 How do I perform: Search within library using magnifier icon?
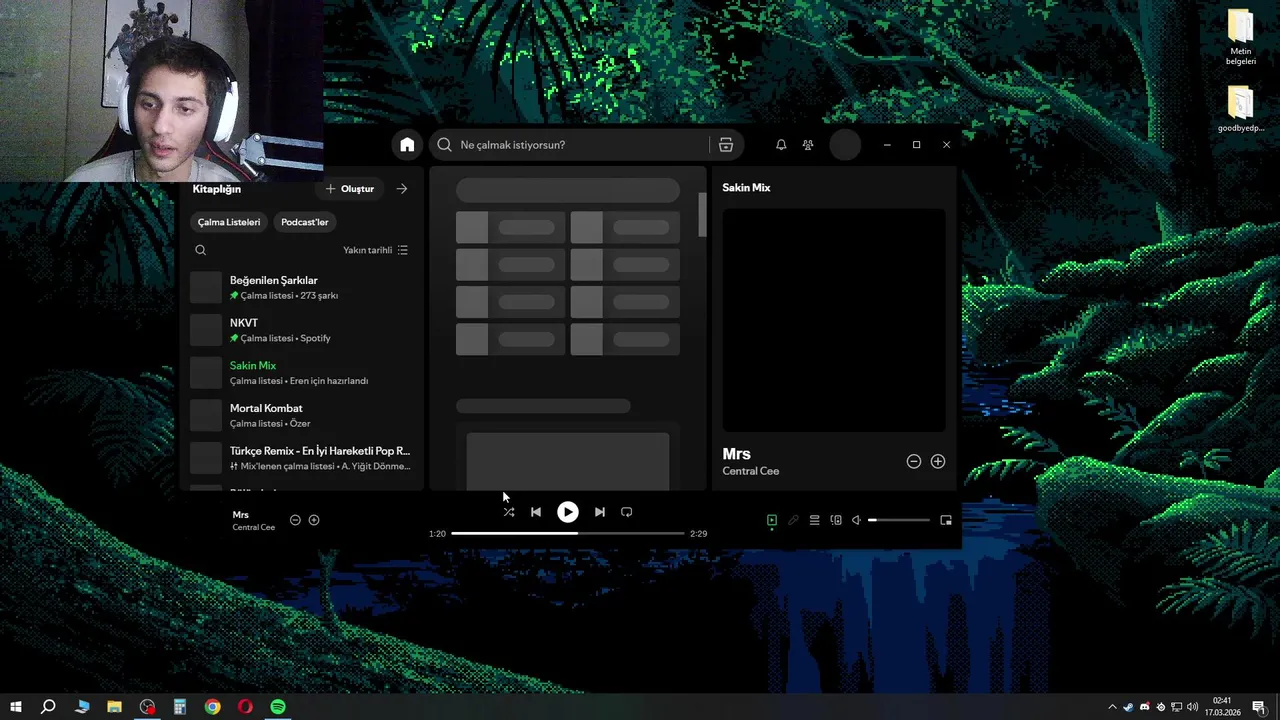click(201, 250)
